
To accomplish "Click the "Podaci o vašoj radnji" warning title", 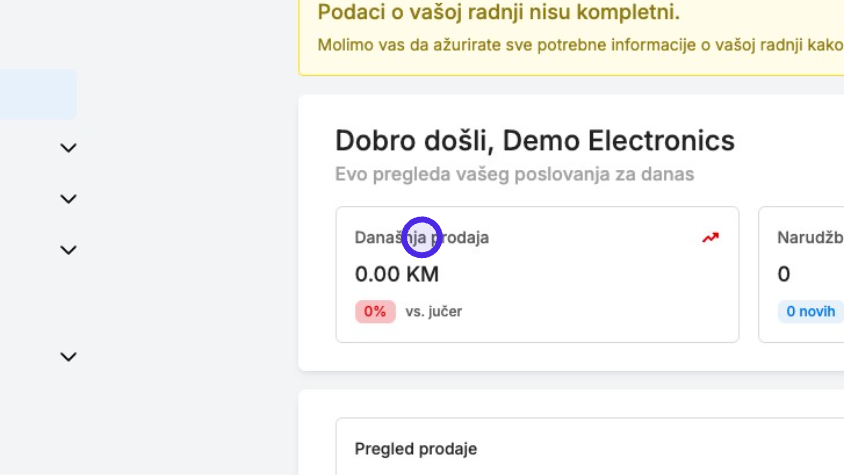I will point(498,12).
